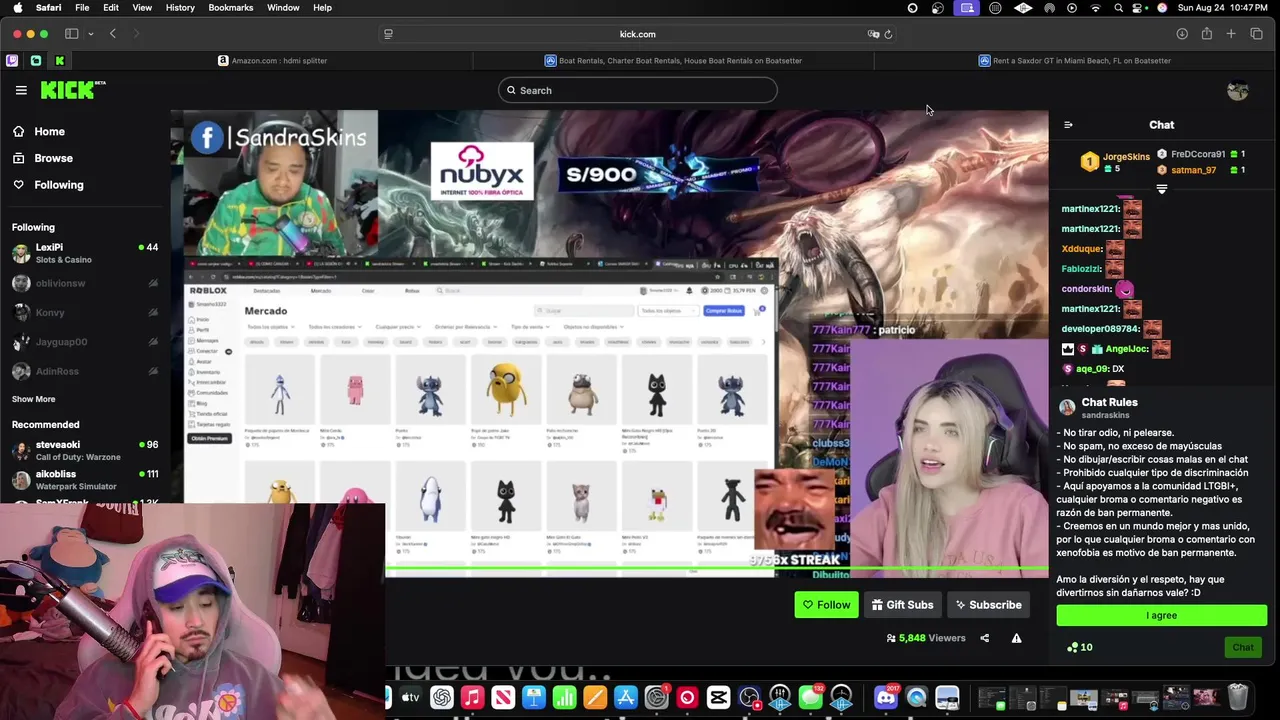Viewport: 1280px width, 720px height.
Task: Open Wi-Fi status menu
Action: [1096, 7]
